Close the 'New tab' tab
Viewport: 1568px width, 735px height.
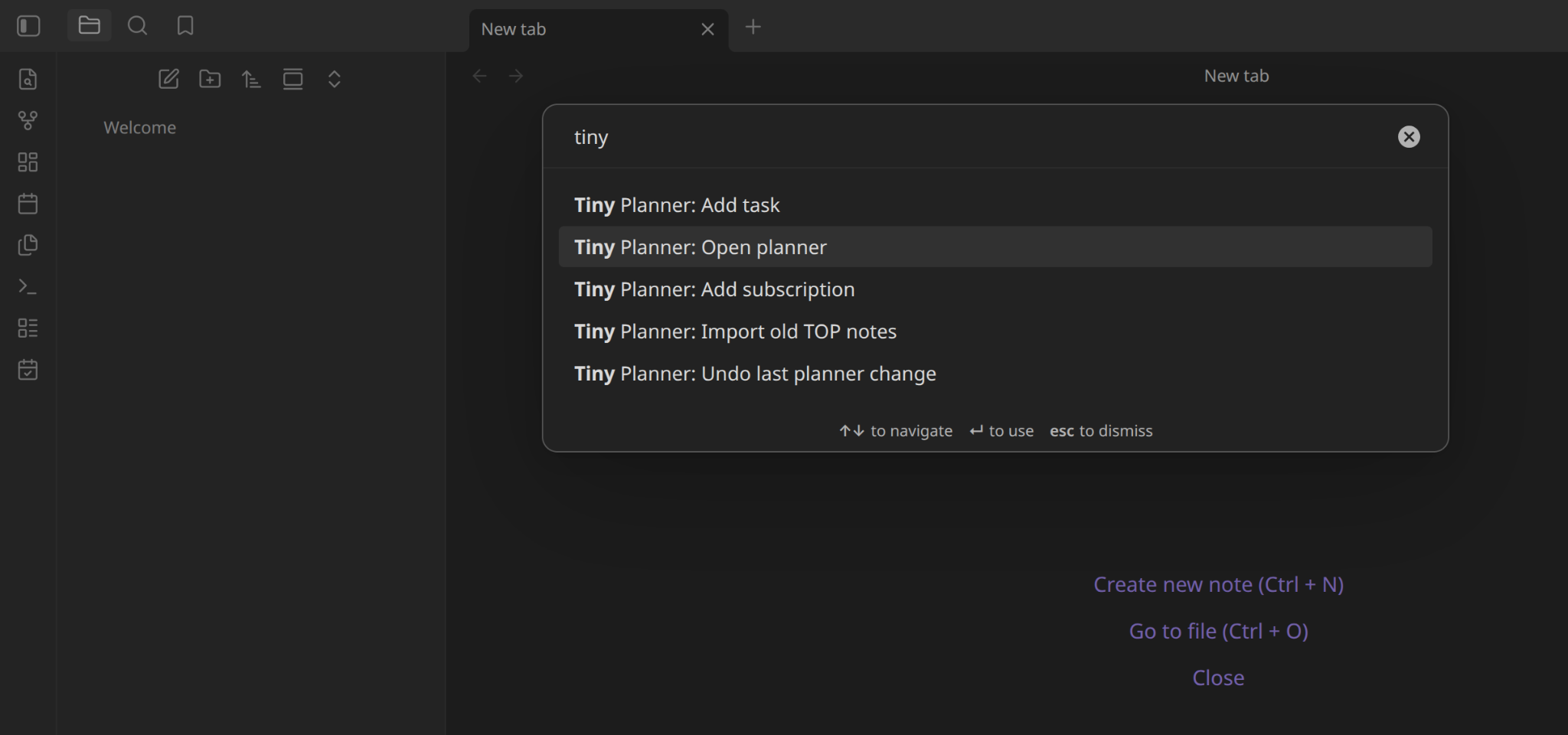[x=707, y=29]
